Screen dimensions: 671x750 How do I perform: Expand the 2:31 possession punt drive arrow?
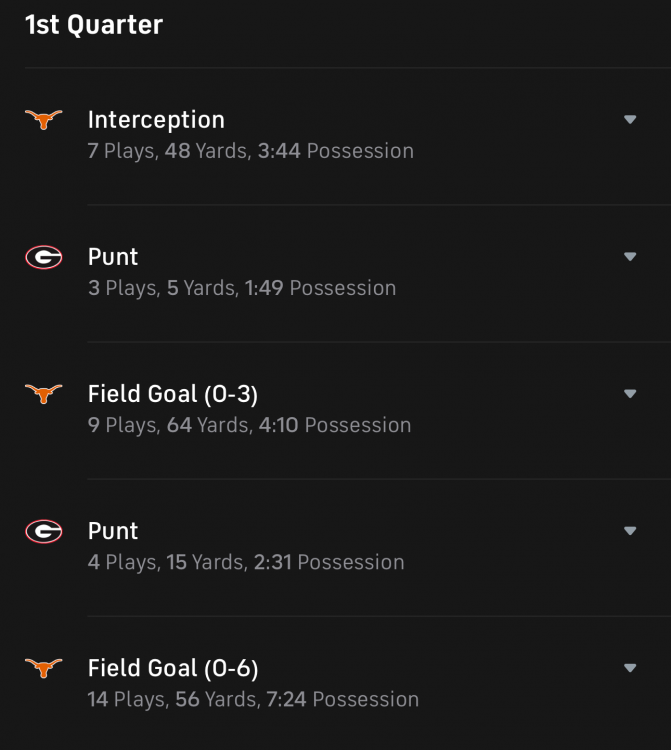tap(630, 531)
